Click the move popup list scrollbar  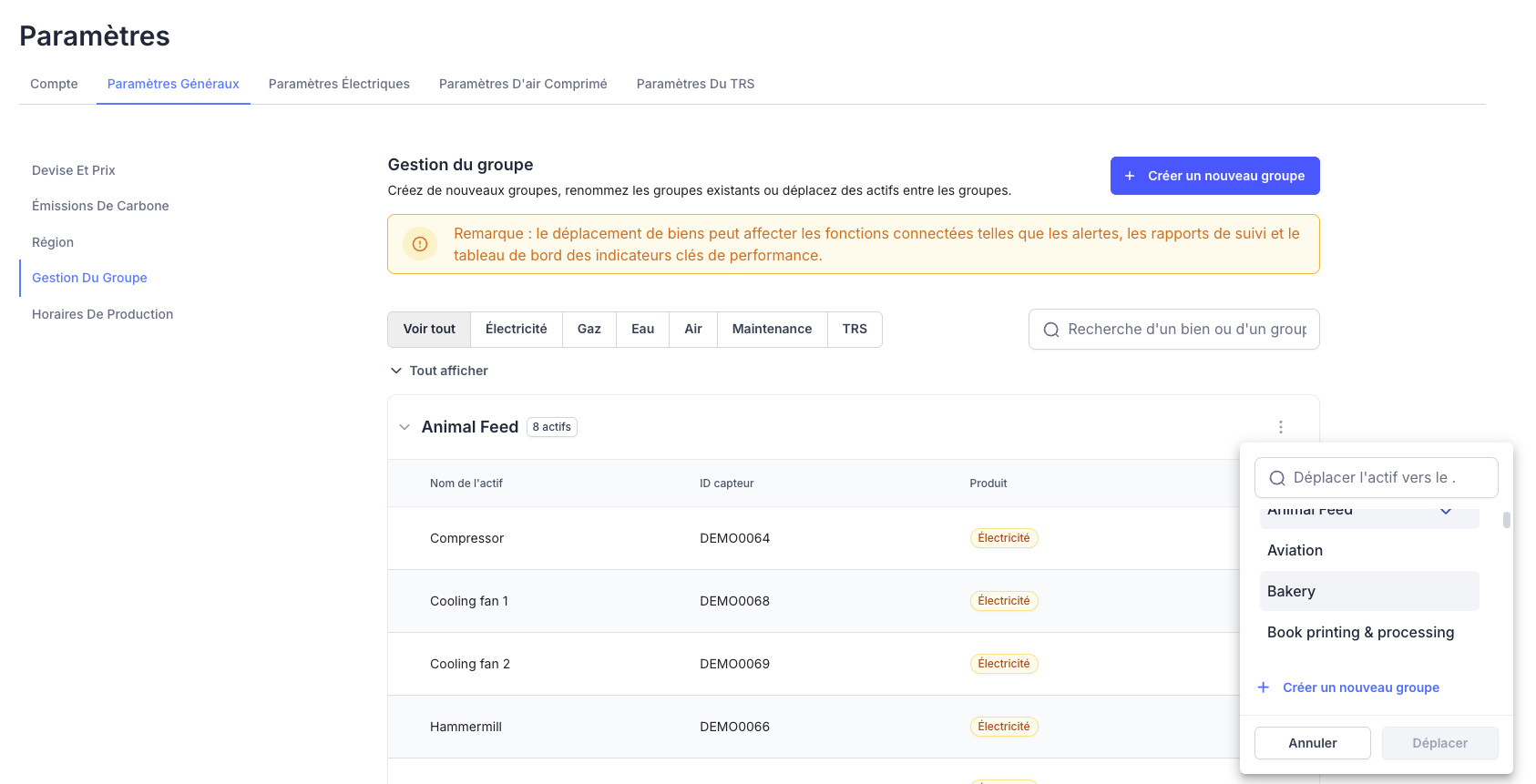tap(1506, 520)
